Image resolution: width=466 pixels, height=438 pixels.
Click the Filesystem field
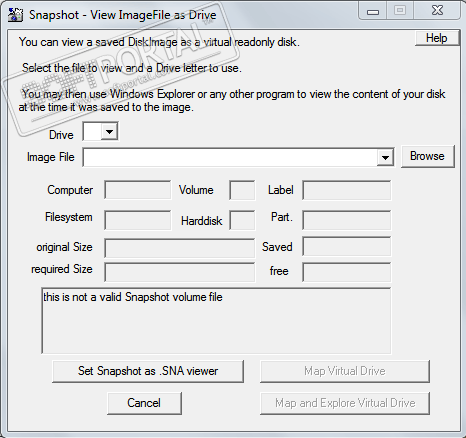tap(138, 220)
